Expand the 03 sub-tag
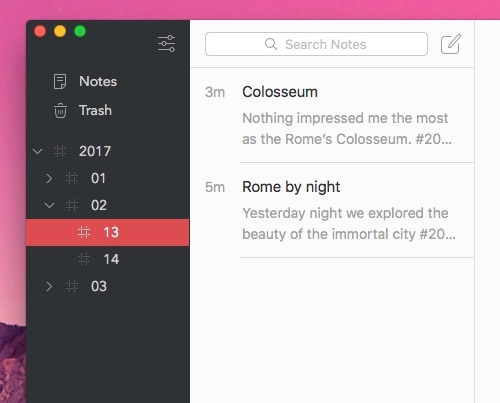 49,286
